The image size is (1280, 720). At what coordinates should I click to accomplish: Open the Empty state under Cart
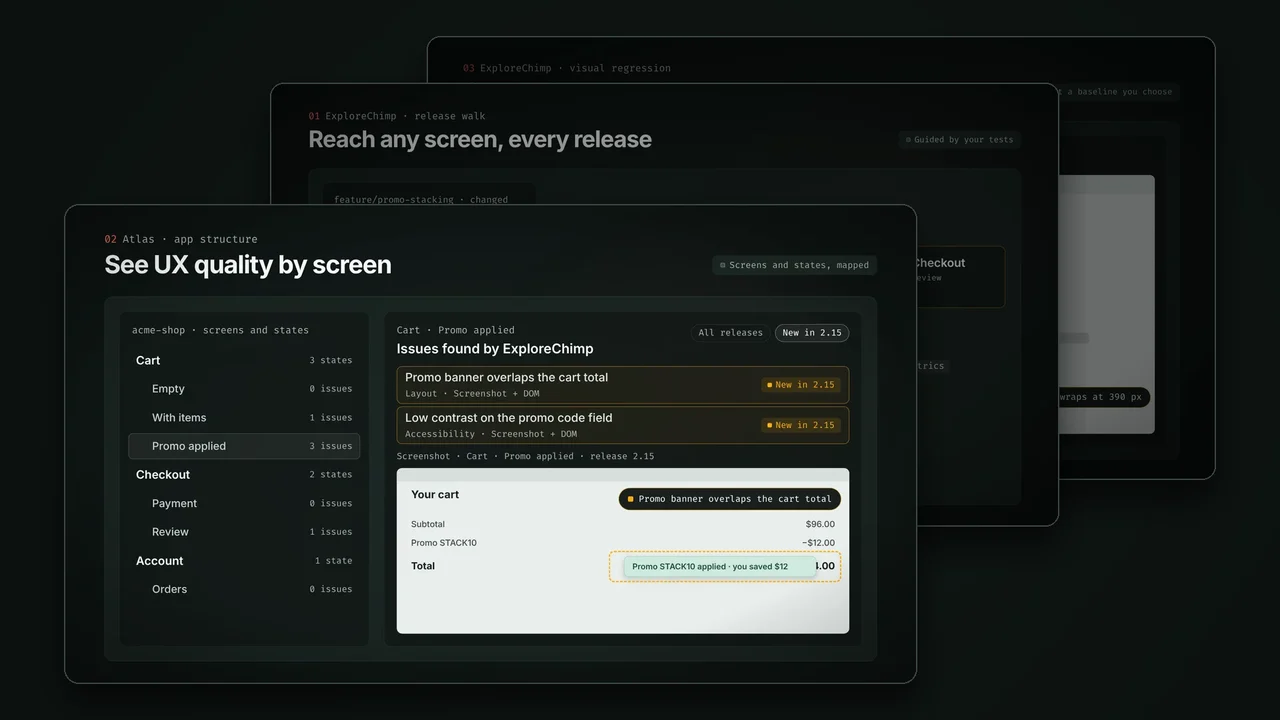[244, 389]
